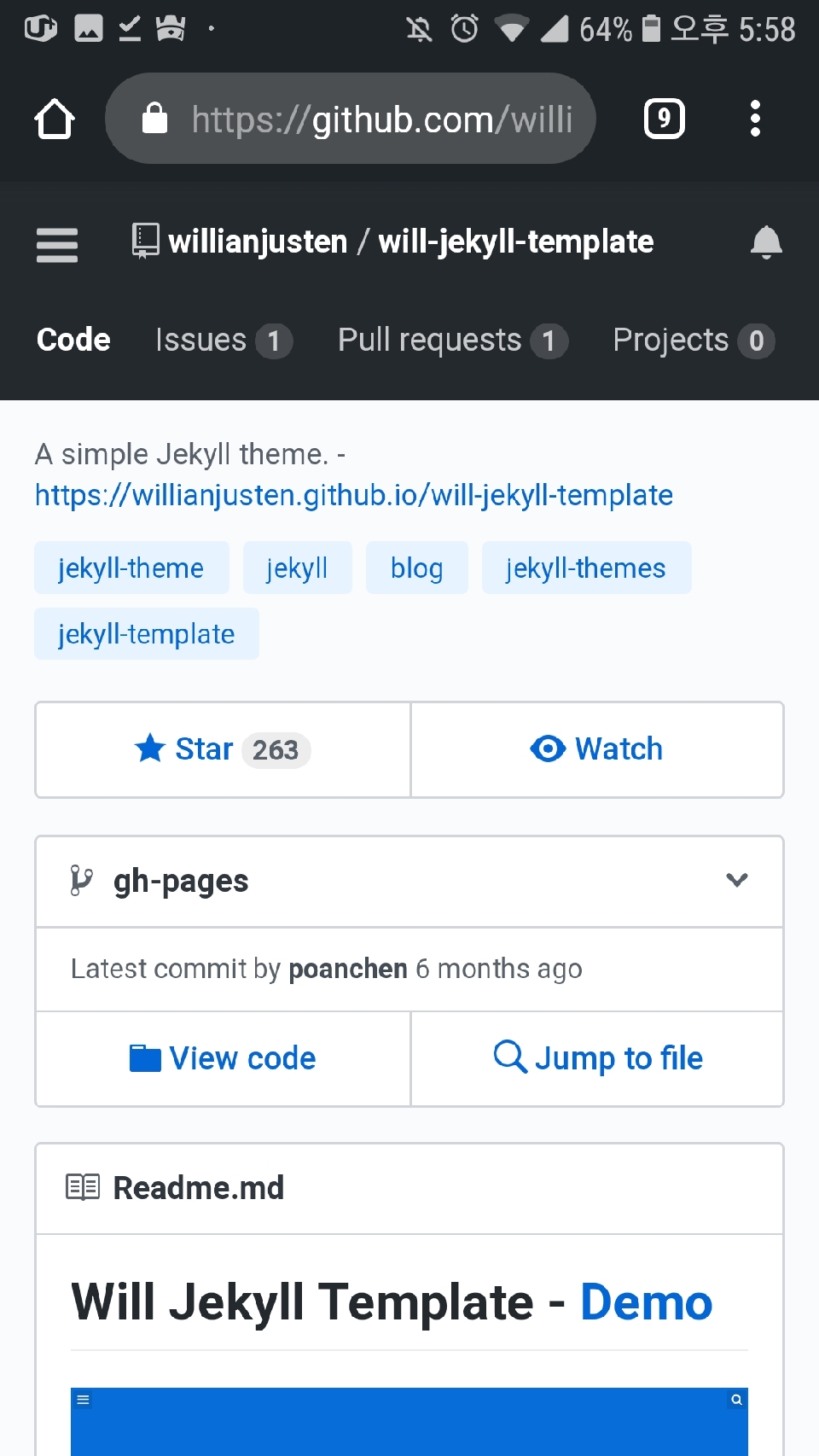The width and height of the screenshot is (819, 1456).
Task: Tap the hamburger icon in the demo preview
Action: point(83,1400)
